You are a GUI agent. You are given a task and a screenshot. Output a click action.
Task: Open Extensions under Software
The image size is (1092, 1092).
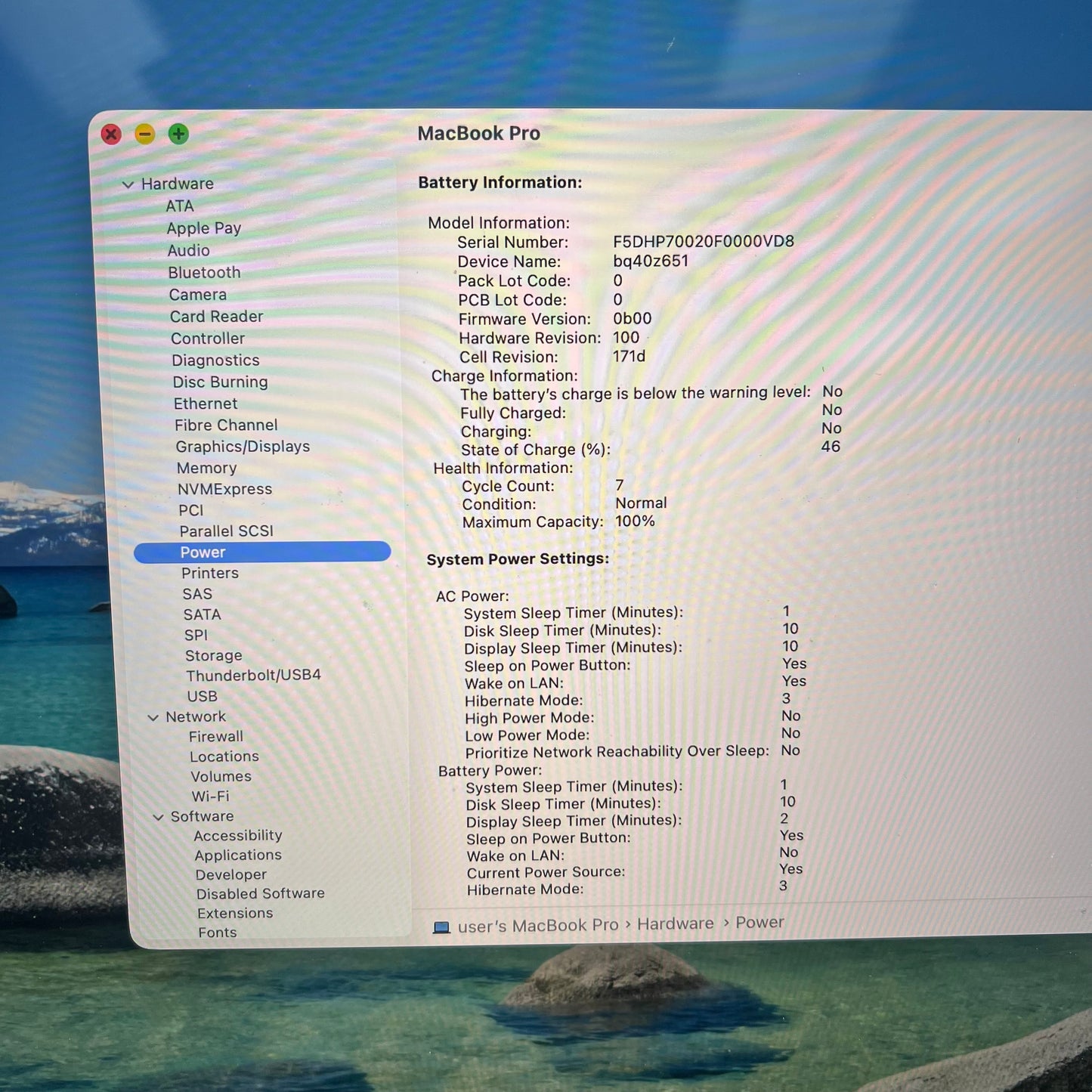point(235,913)
